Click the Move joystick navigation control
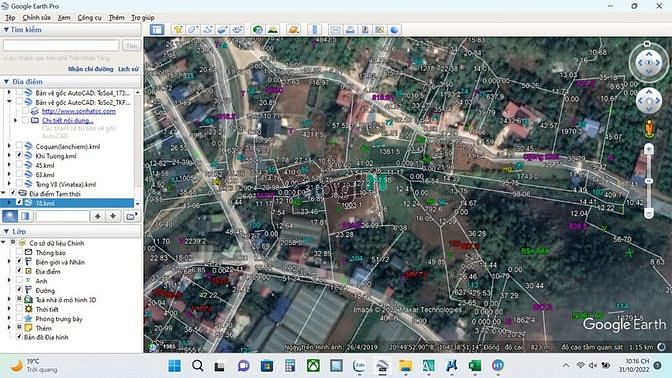672x378 pixels. [x=649, y=101]
